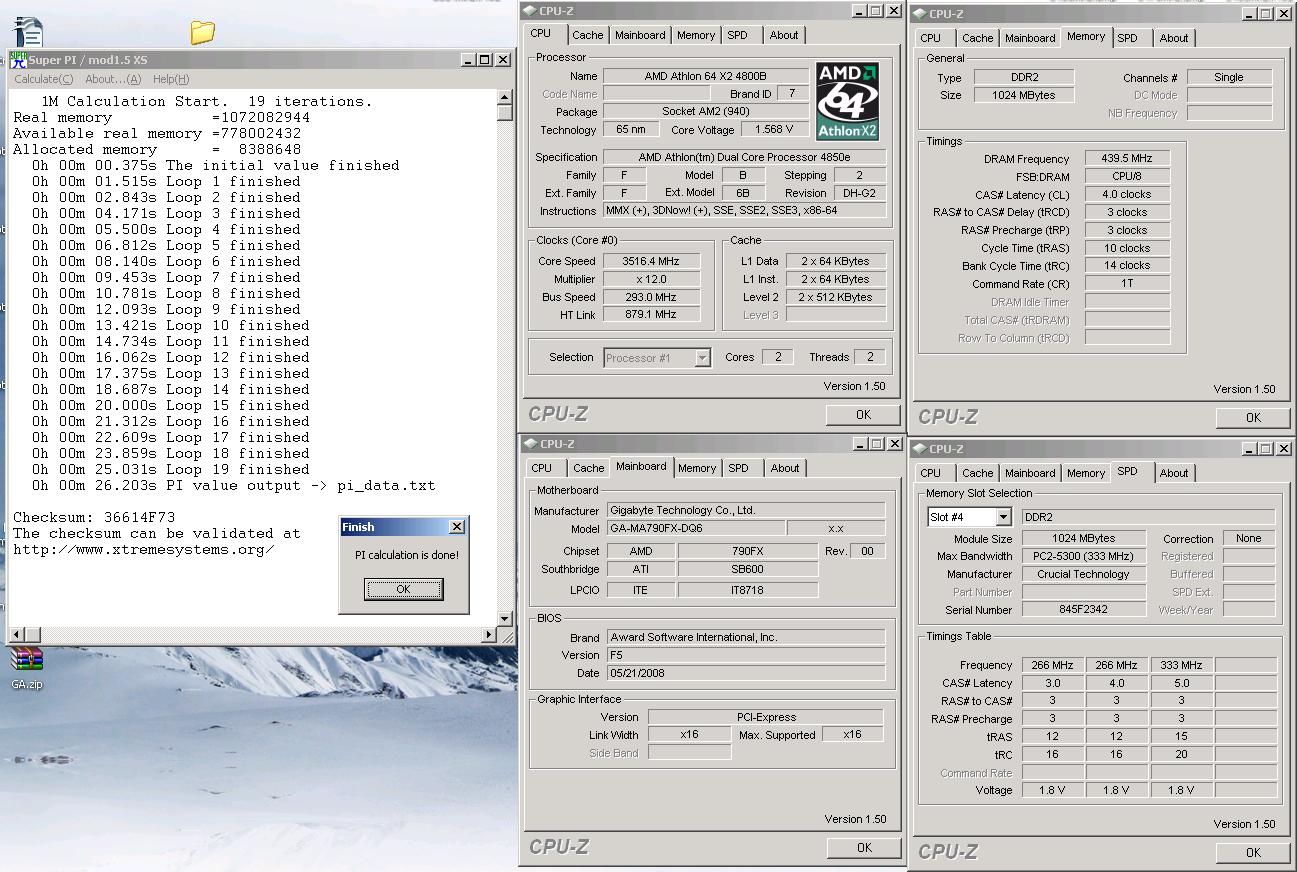Viewport: 1297px width, 872px height.
Task: Click the Southbridge SB600 field
Action: (748, 569)
